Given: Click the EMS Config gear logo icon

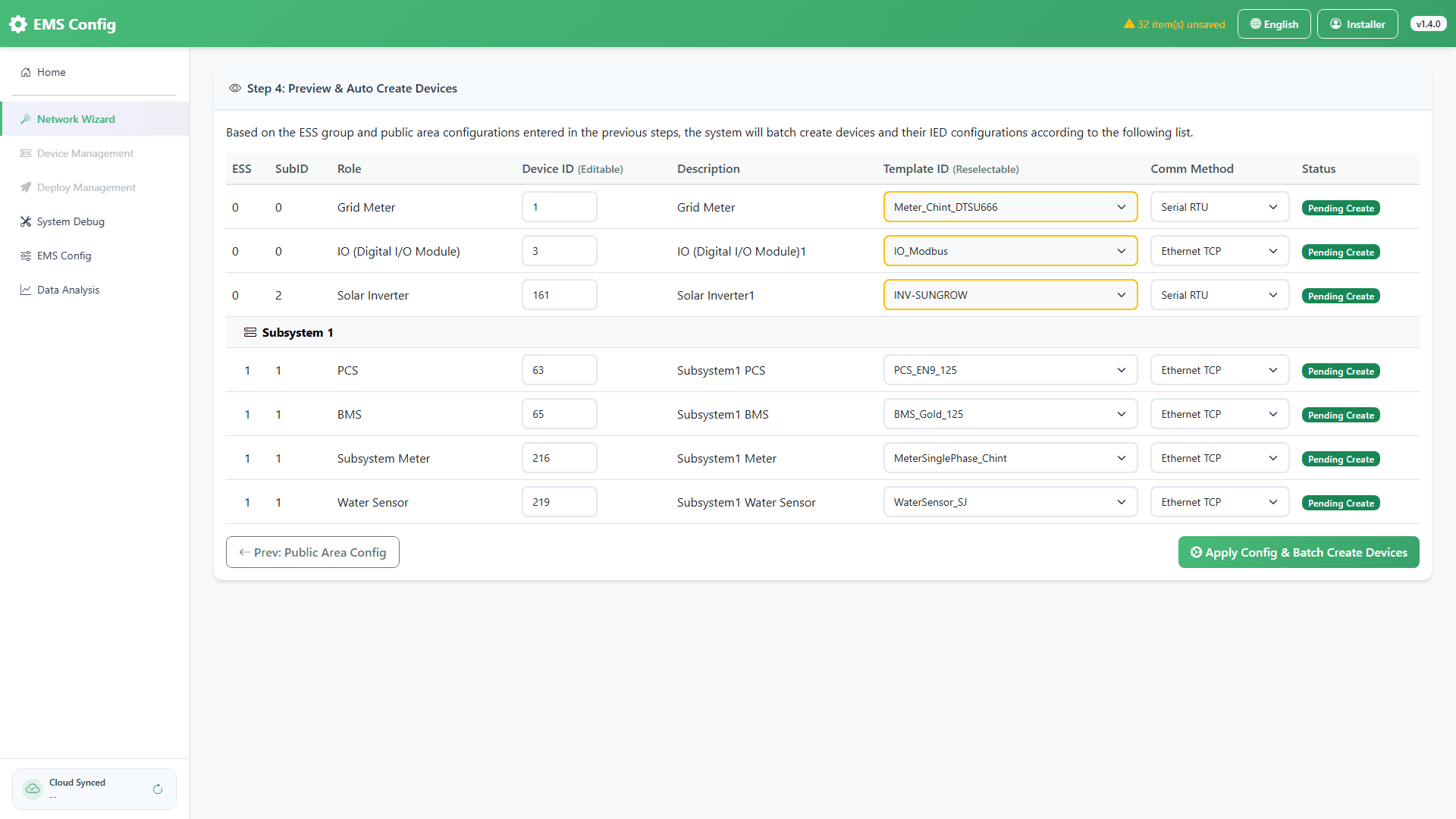Looking at the screenshot, I should (18, 24).
